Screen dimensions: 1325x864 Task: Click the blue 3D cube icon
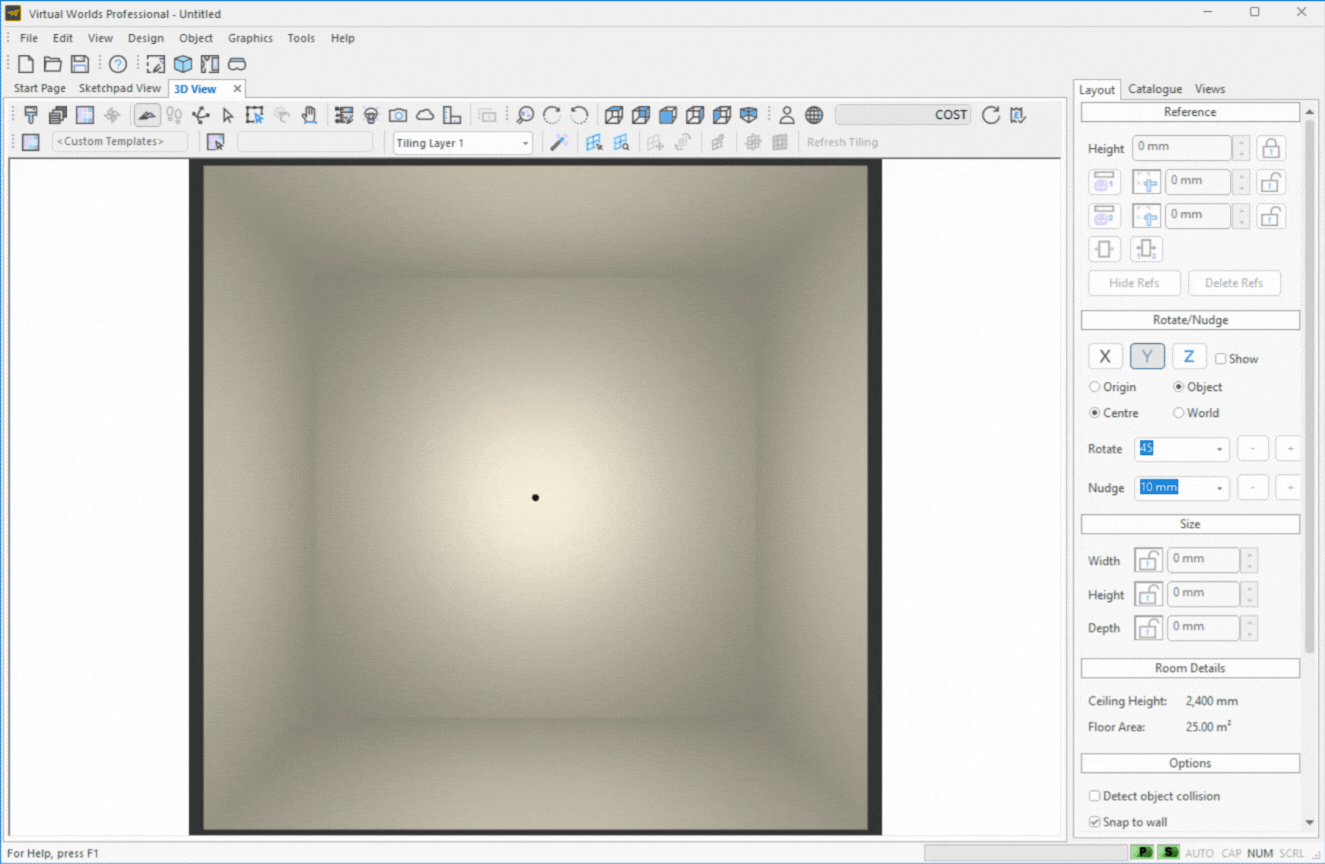point(183,64)
